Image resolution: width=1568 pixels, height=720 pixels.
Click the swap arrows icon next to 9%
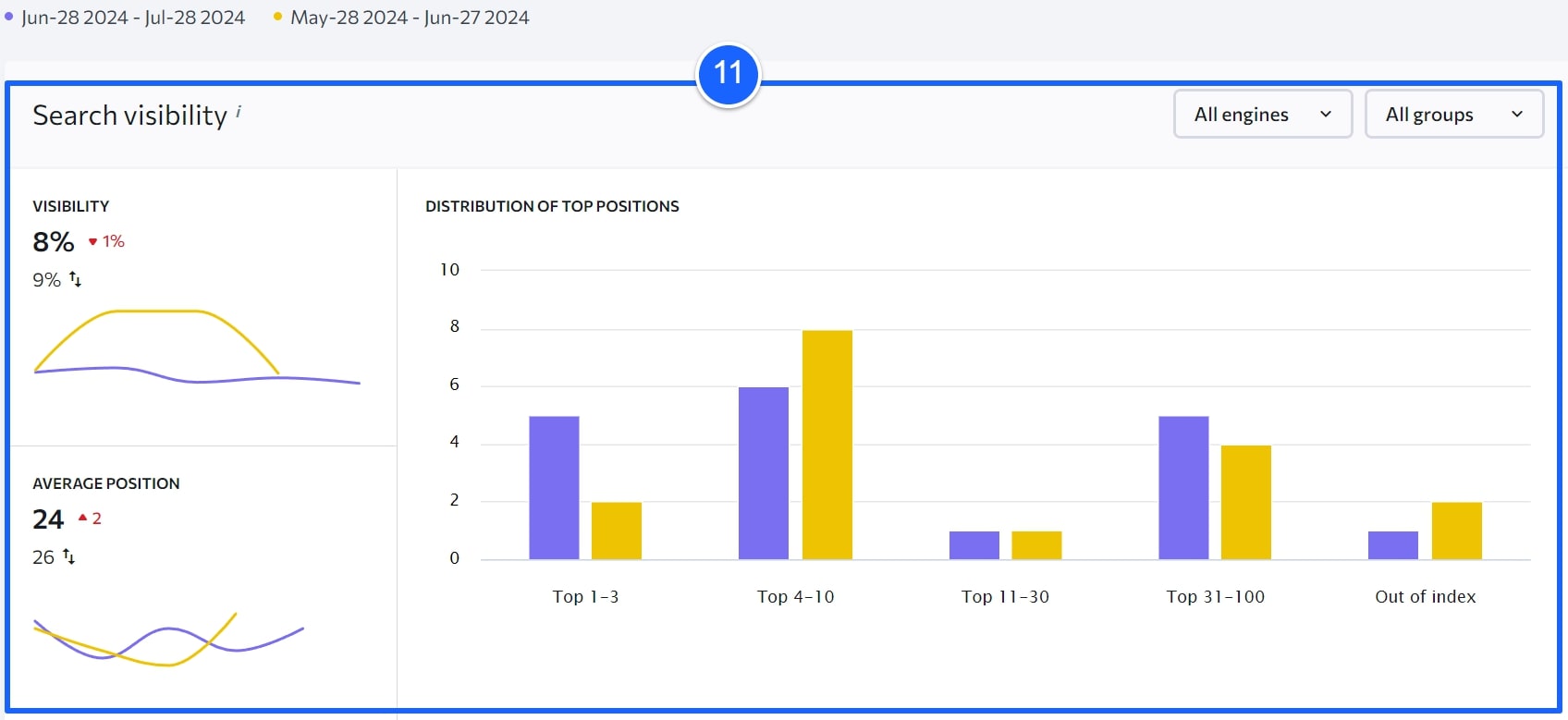click(76, 279)
